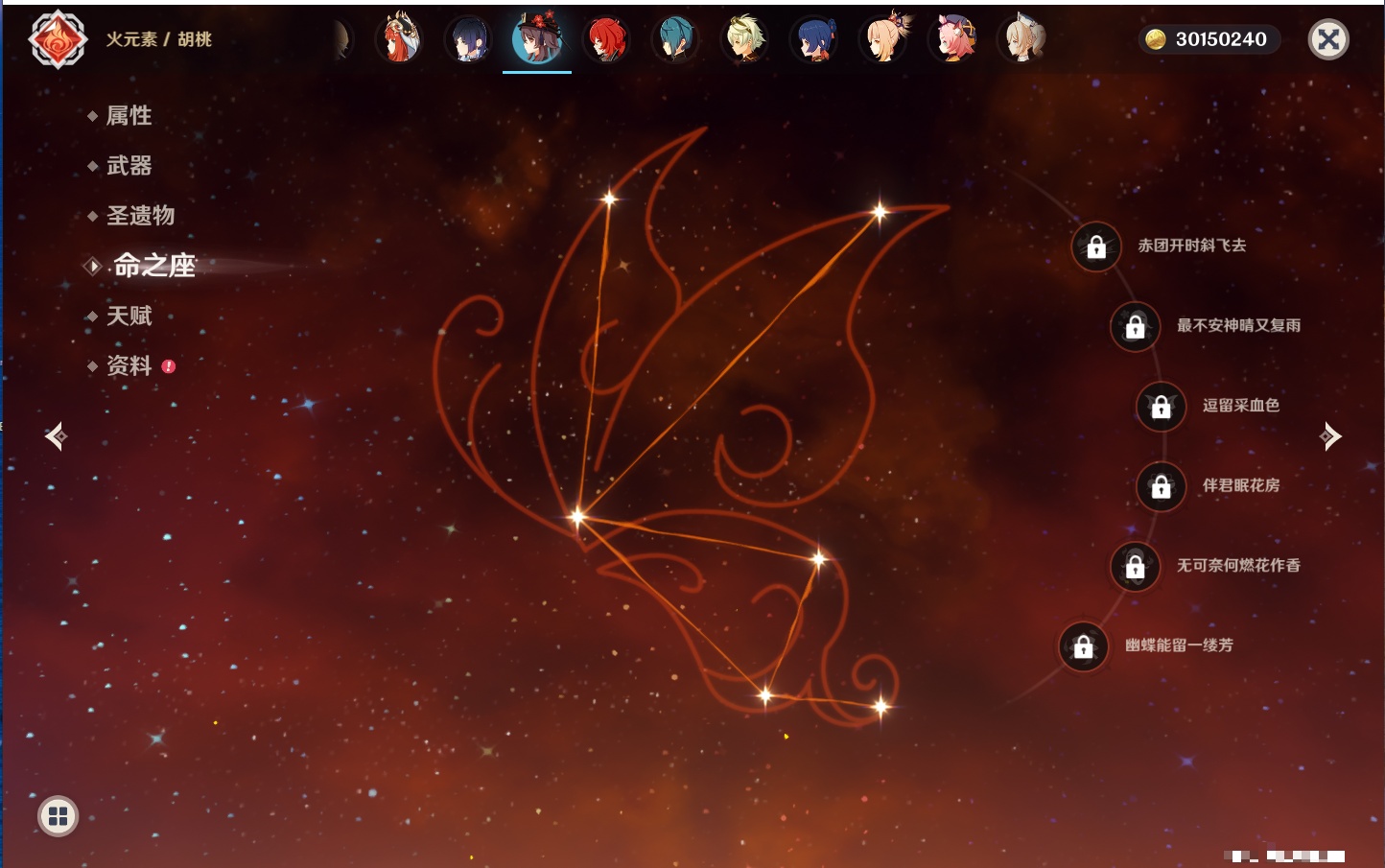Click the constellation name 最不安神晴又复雨
The width and height of the screenshot is (1385, 868).
pos(1239,325)
